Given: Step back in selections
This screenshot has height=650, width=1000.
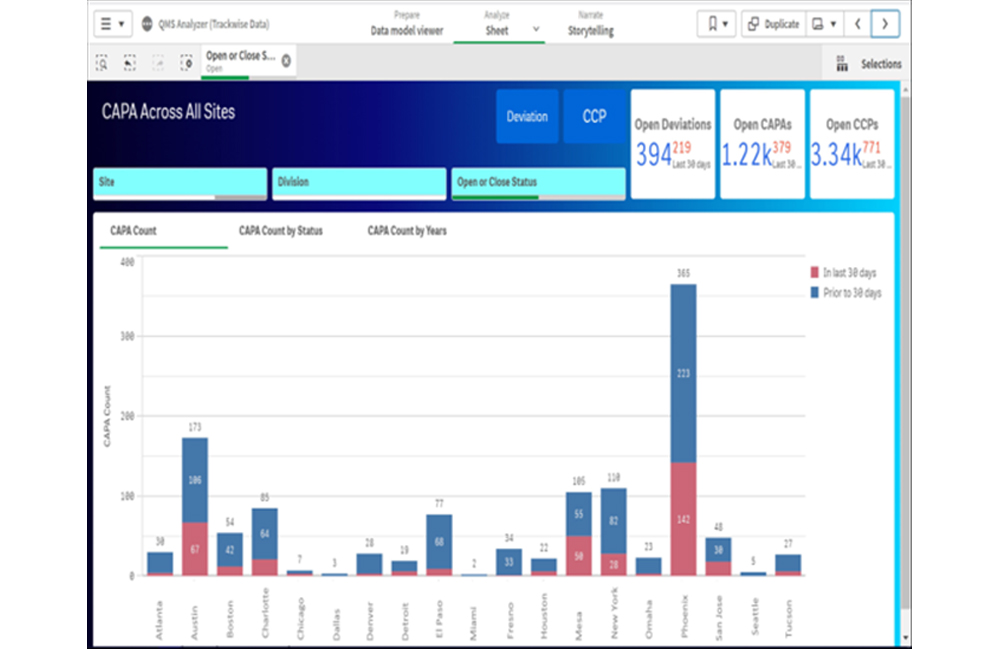Looking at the screenshot, I should pyautogui.click(x=130, y=63).
